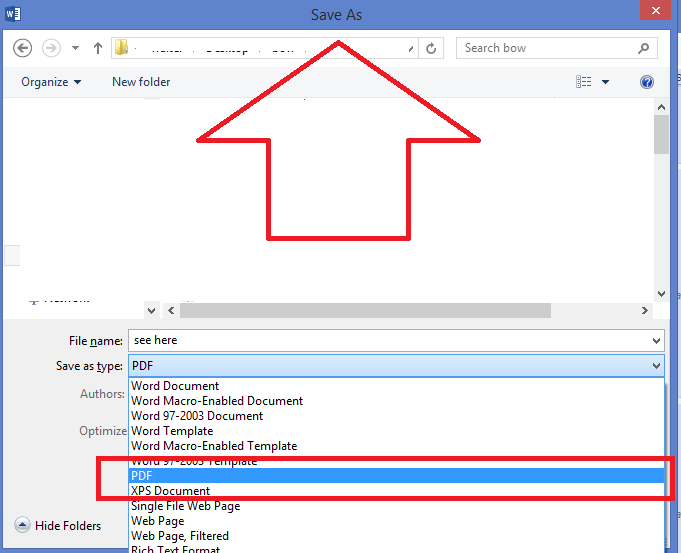681x553 pixels.
Task: Create a New folder
Action: click(x=141, y=82)
